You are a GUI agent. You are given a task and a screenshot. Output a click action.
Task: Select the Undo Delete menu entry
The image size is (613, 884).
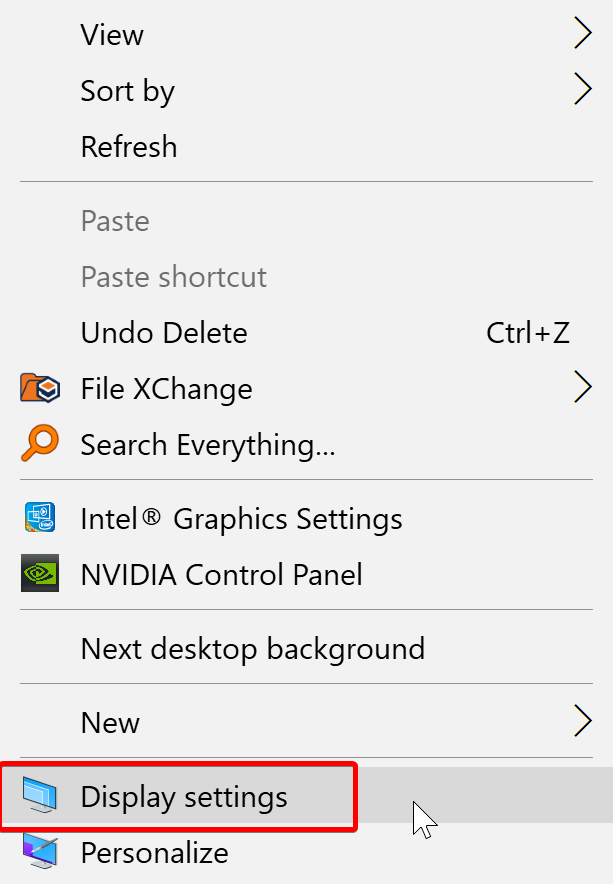click(164, 333)
